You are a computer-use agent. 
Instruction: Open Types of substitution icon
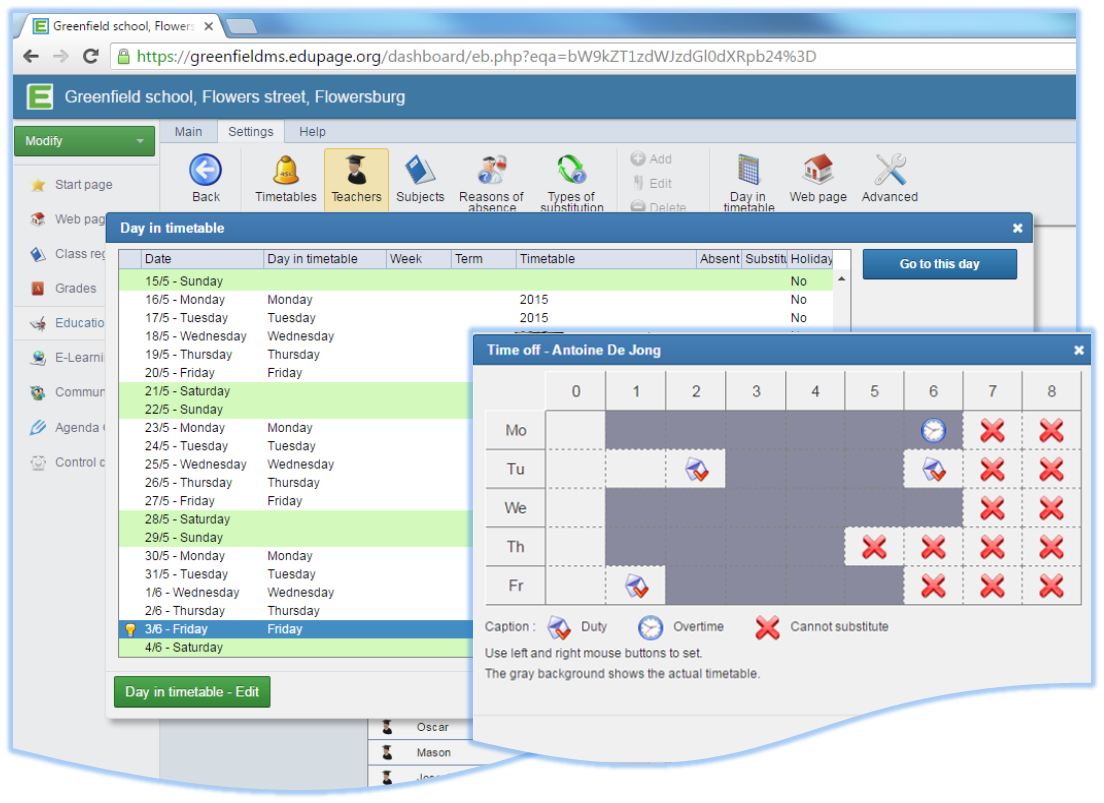pyautogui.click(x=571, y=171)
